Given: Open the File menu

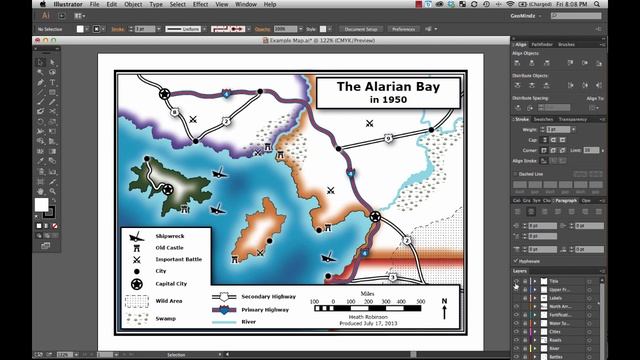Looking at the screenshot, I should click(95, 4).
